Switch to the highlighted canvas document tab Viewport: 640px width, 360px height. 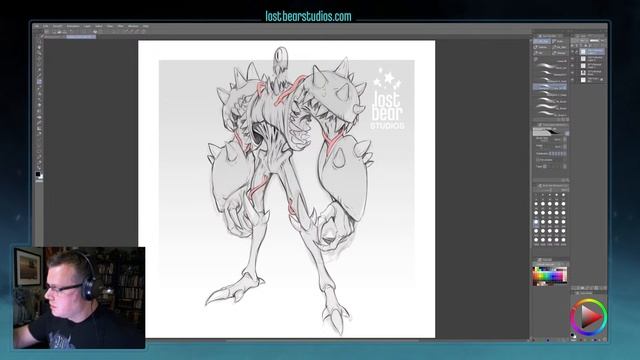coord(81,37)
